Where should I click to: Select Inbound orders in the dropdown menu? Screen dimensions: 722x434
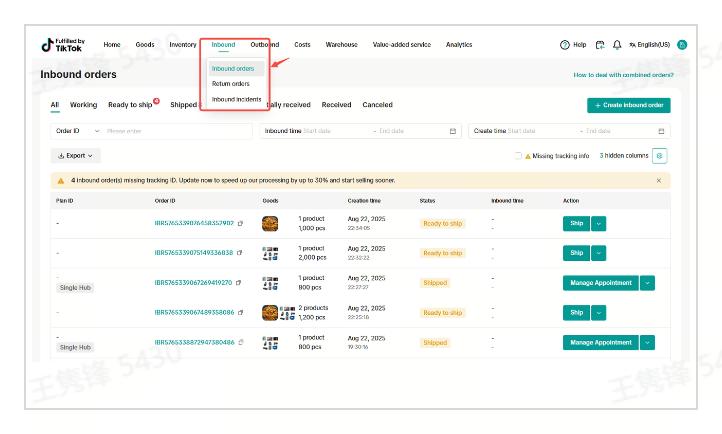[236, 69]
